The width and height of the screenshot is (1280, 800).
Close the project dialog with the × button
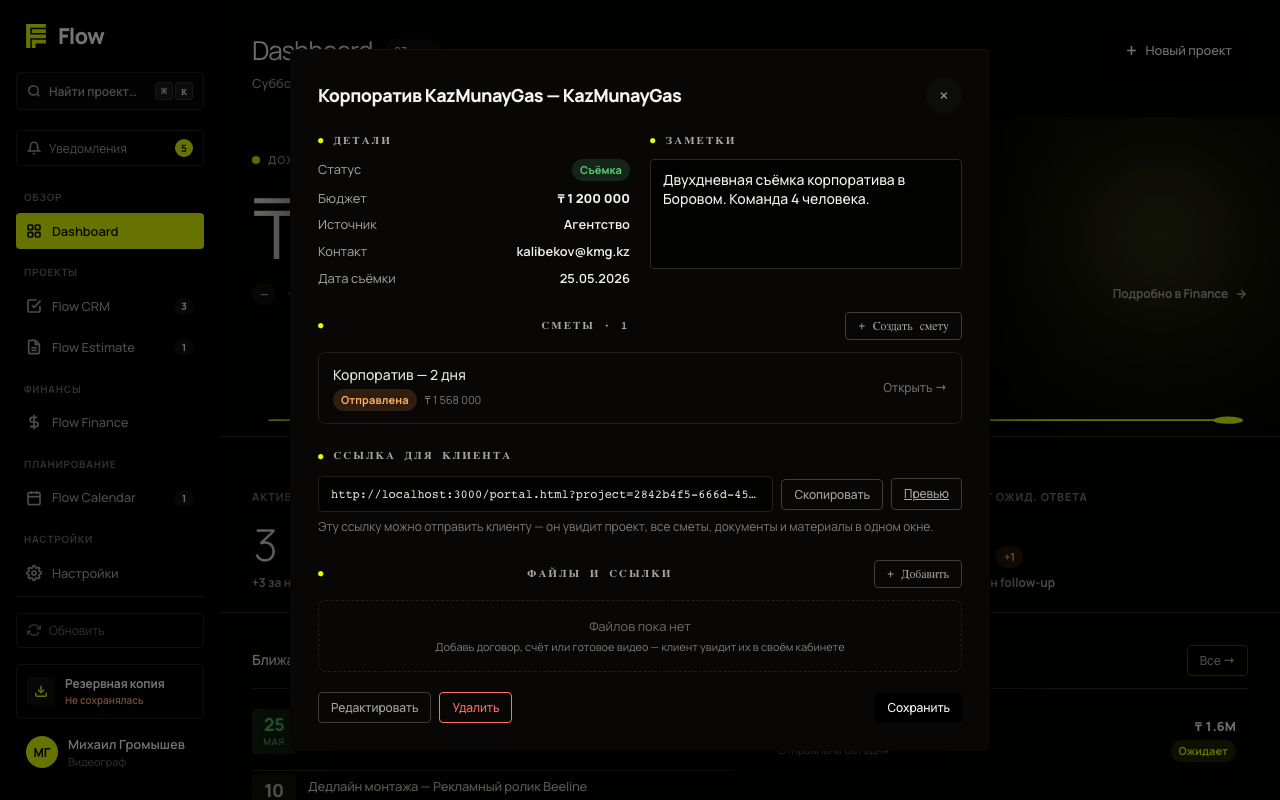(x=943, y=95)
